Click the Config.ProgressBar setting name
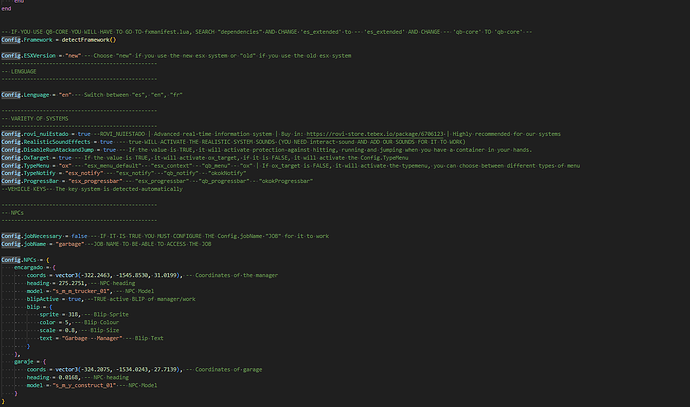Screen dimensions: 690x407 coord(28,180)
